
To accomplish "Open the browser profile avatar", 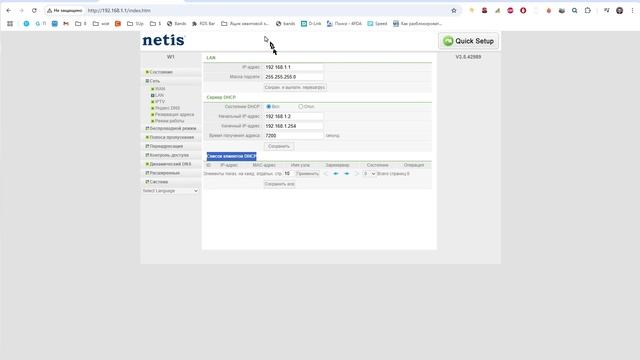I will (x=620, y=11).
